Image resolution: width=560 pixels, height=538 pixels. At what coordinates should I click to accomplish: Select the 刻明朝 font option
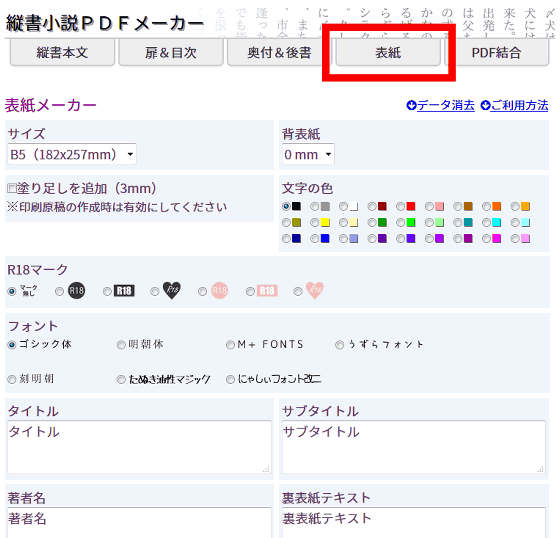12,379
